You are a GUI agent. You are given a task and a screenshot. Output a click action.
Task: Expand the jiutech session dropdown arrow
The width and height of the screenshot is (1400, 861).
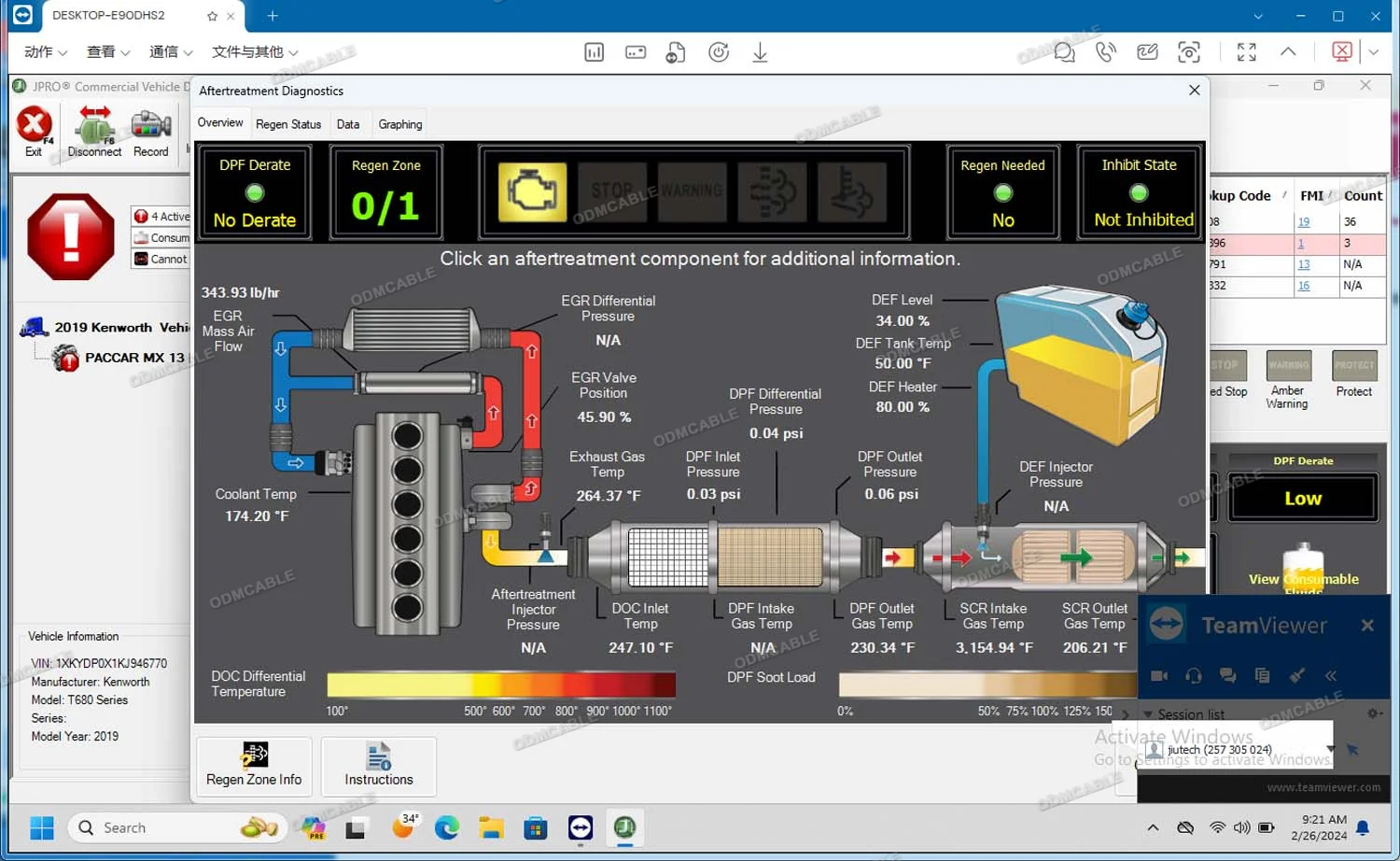tap(1331, 749)
